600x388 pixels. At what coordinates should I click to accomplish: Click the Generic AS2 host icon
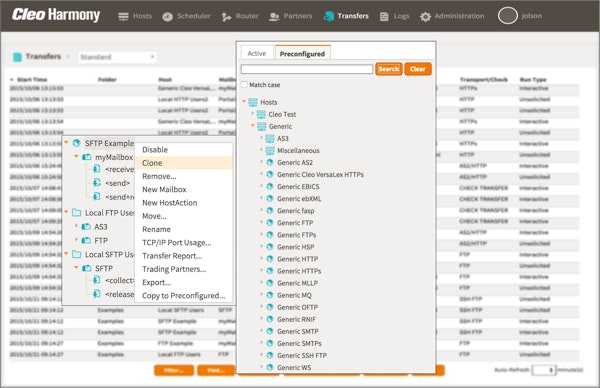[x=270, y=163]
